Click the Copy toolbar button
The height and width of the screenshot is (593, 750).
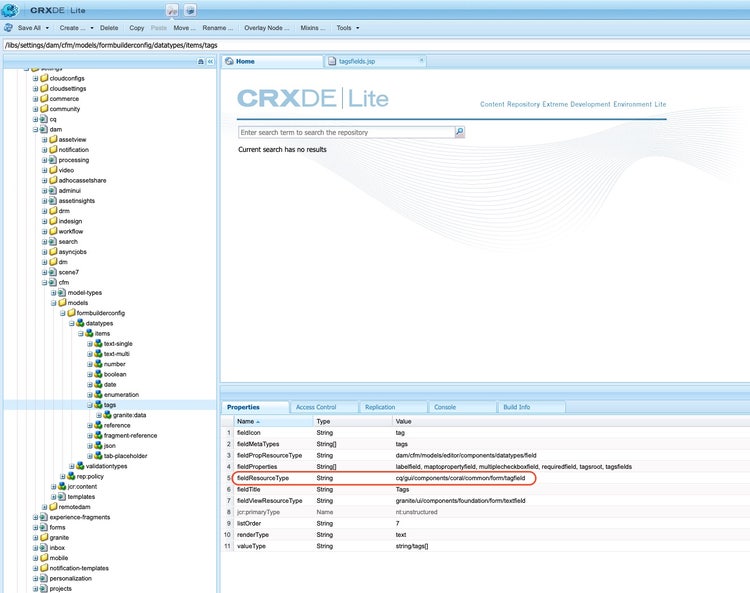pyautogui.click(x=136, y=28)
